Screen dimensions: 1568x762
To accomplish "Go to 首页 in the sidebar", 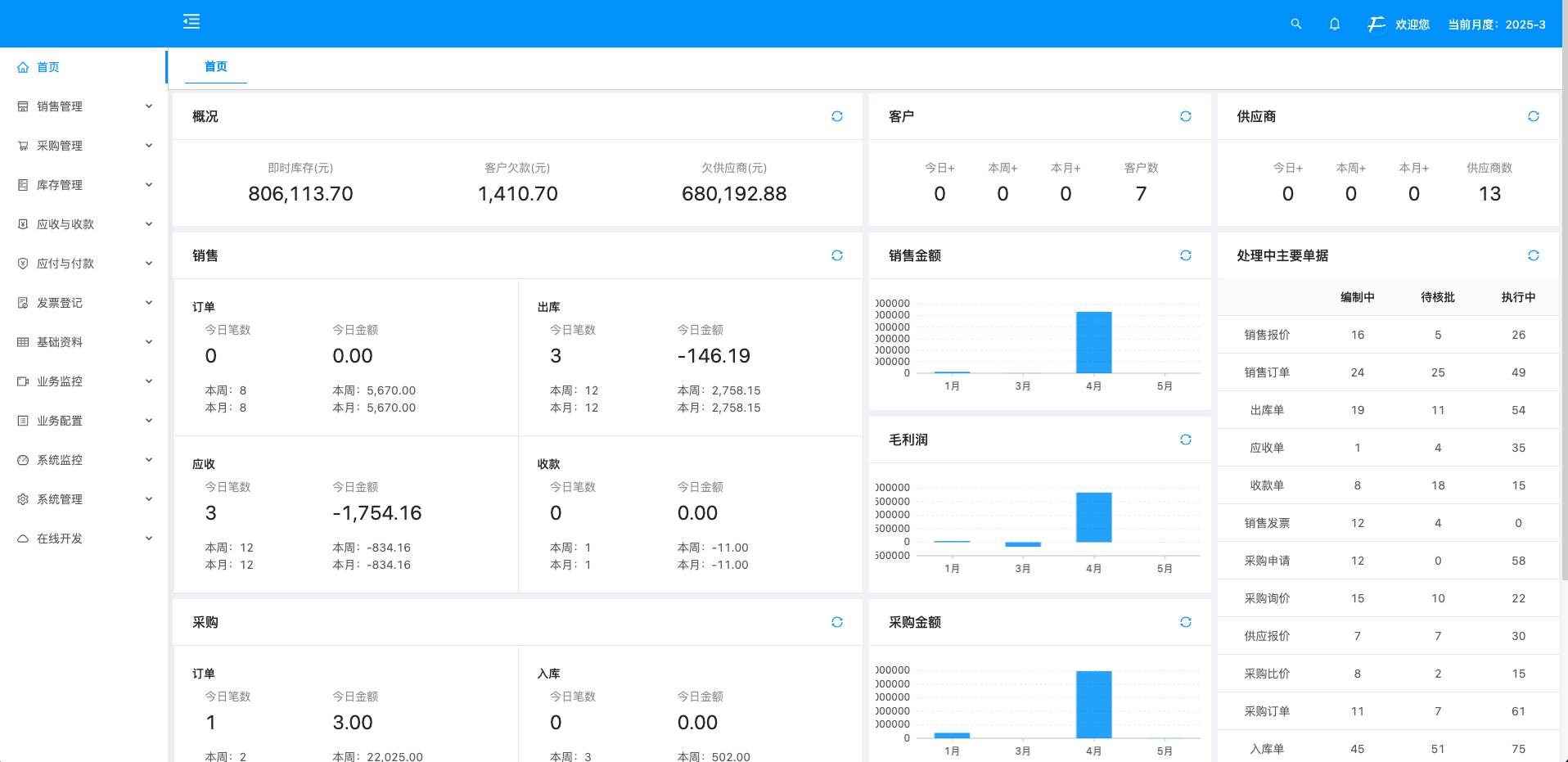I will [48, 67].
